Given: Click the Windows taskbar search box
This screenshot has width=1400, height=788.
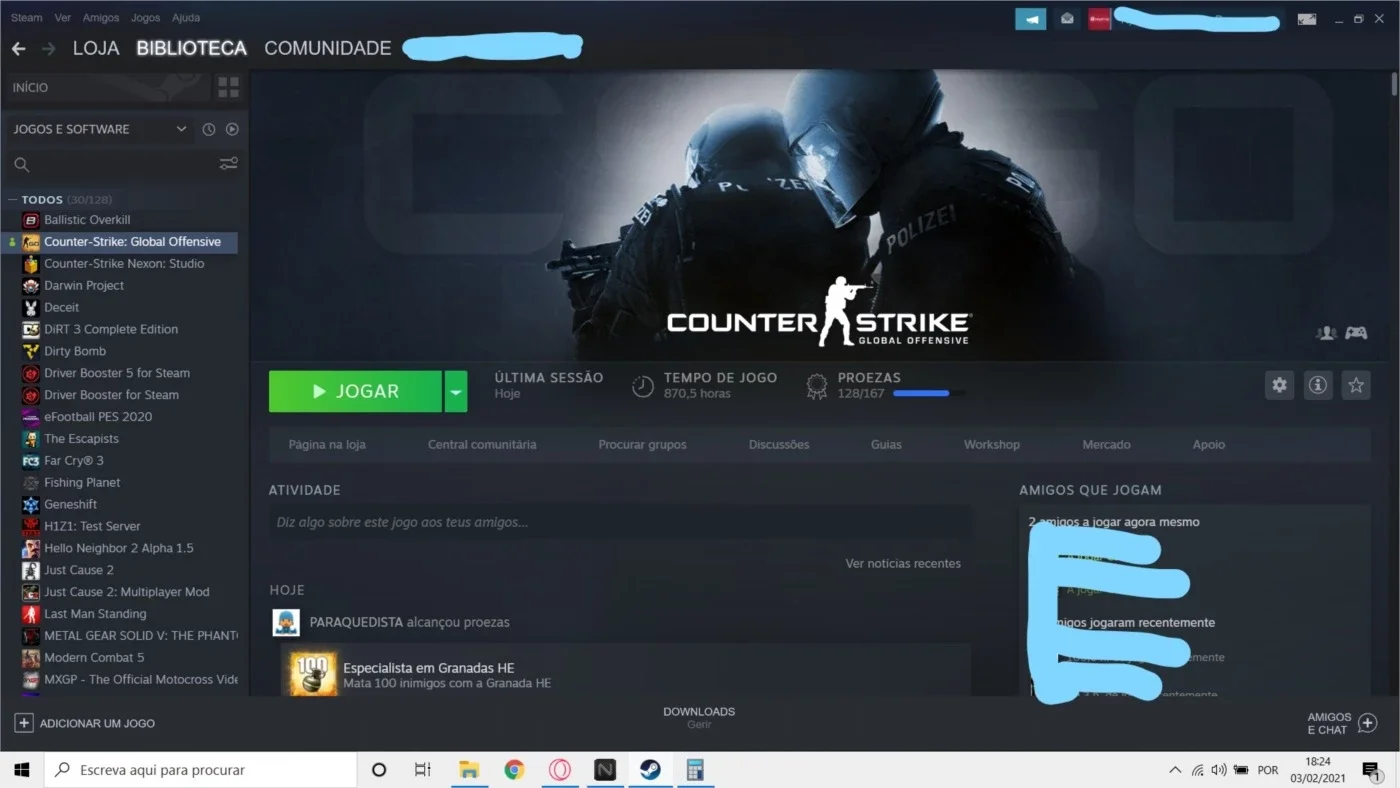Looking at the screenshot, I should click(202, 770).
